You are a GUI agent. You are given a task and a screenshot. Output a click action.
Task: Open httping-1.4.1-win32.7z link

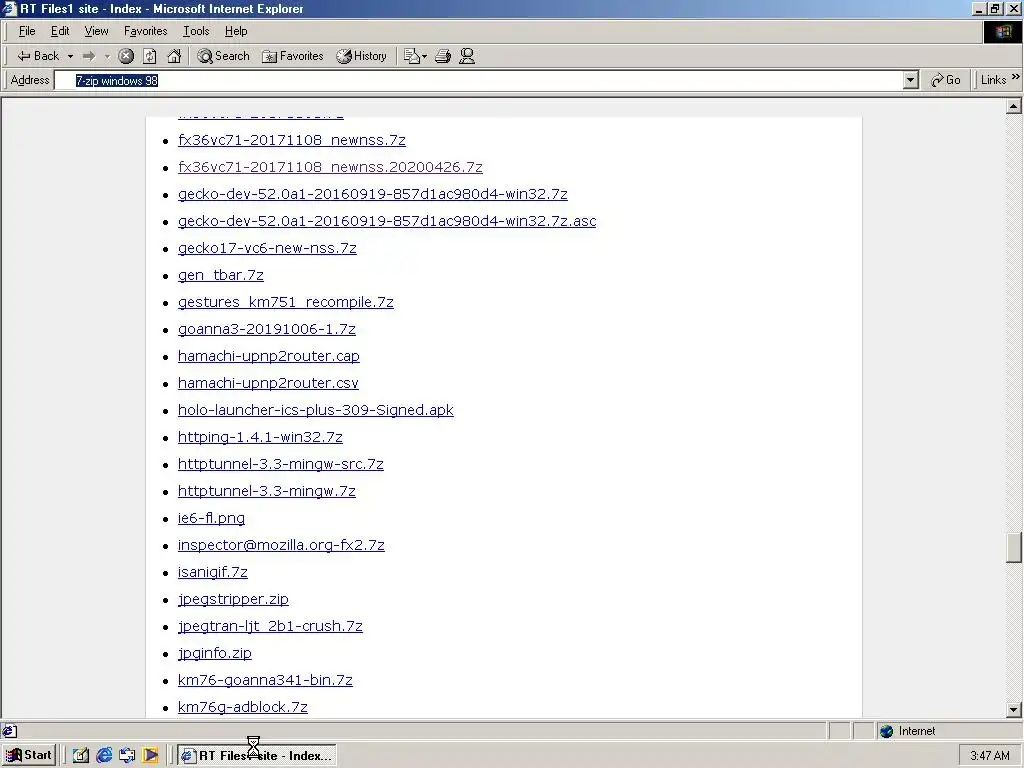point(260,437)
